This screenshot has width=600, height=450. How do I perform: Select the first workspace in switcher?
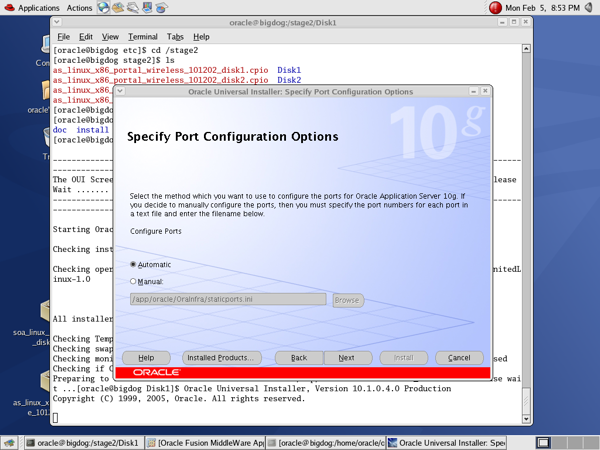pos(543,443)
